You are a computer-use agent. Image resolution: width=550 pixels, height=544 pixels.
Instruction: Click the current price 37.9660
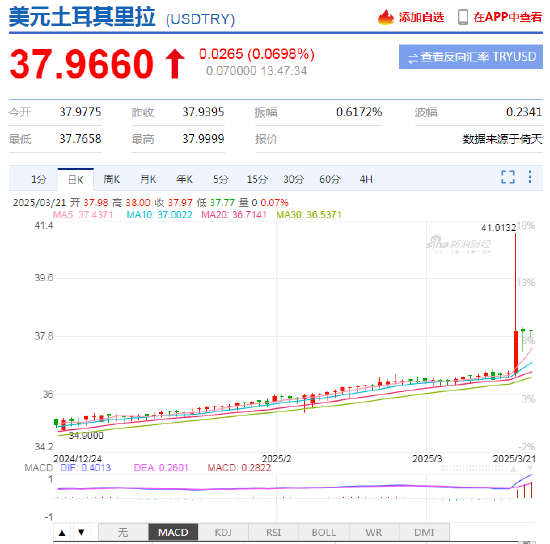pyautogui.click(x=81, y=64)
